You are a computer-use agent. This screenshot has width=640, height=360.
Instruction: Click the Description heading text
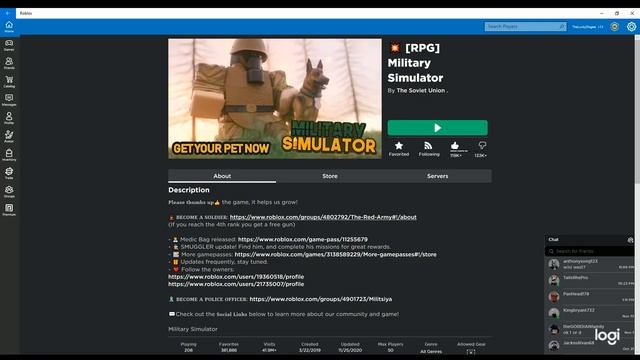pyautogui.click(x=189, y=190)
